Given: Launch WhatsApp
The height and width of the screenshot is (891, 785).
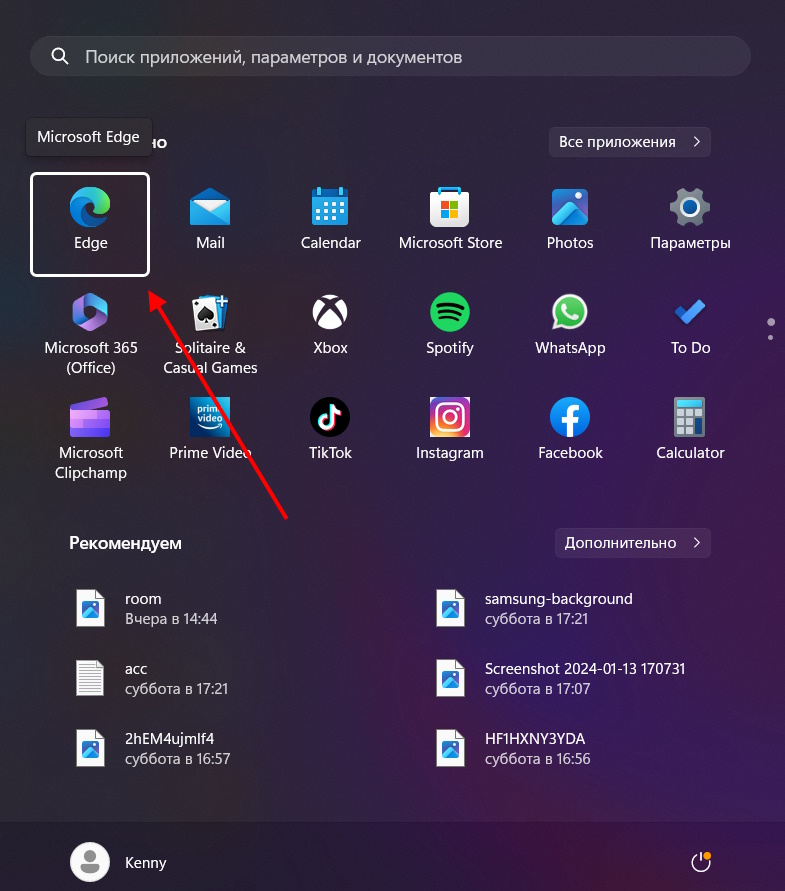Looking at the screenshot, I should tap(570, 325).
